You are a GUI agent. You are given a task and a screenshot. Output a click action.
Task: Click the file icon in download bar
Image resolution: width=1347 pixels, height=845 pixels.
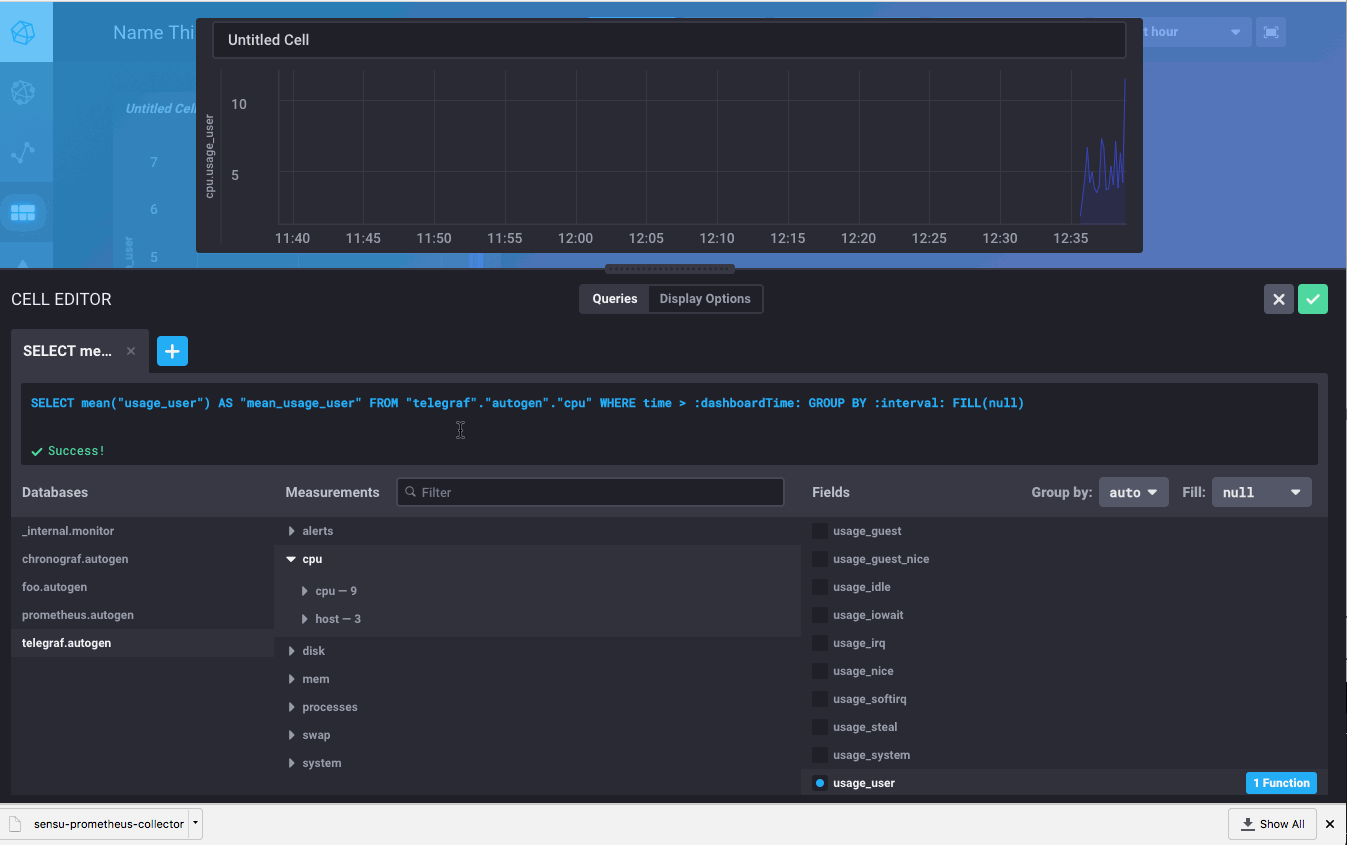click(15, 824)
